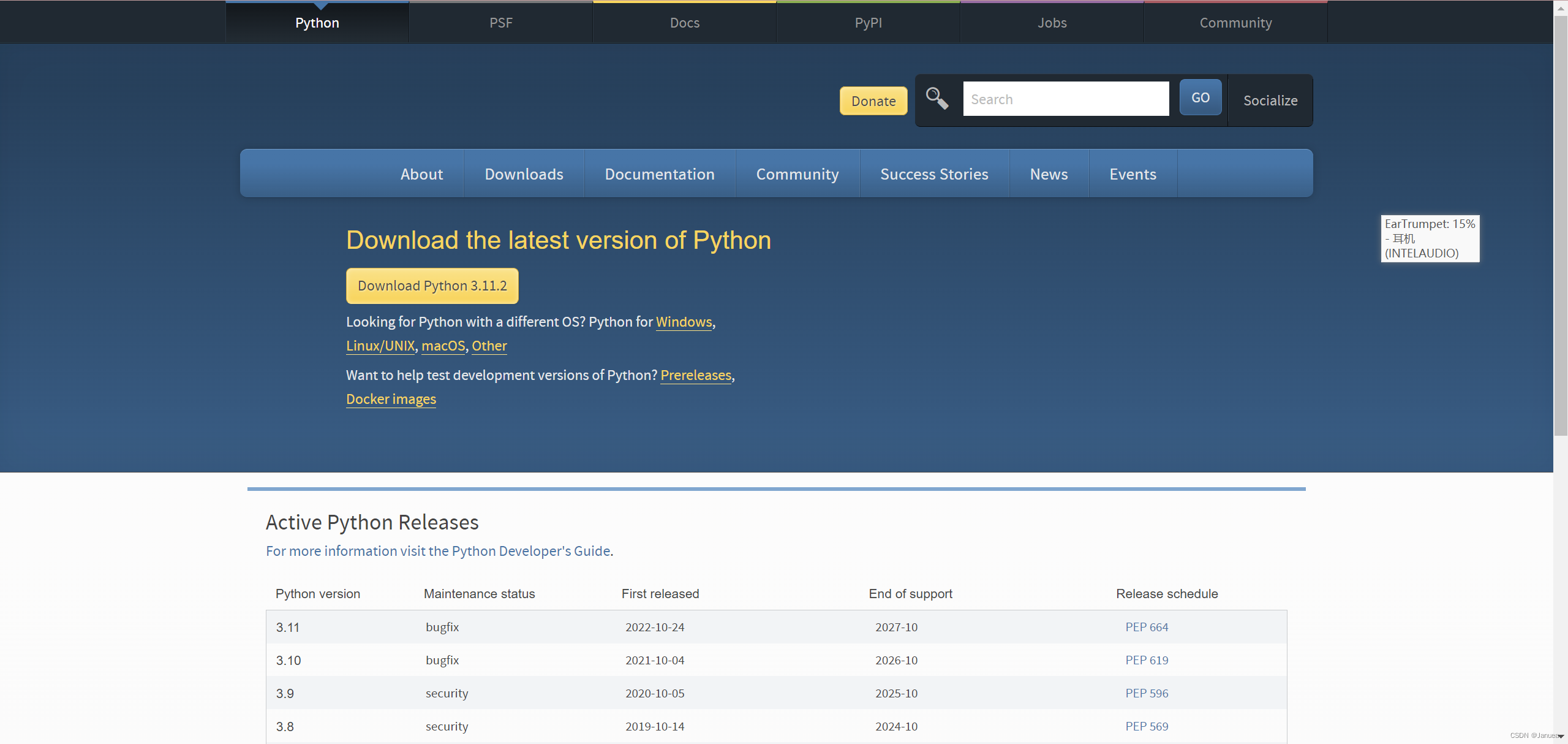
Task: Open the Downloads navigation menu
Action: [x=524, y=174]
